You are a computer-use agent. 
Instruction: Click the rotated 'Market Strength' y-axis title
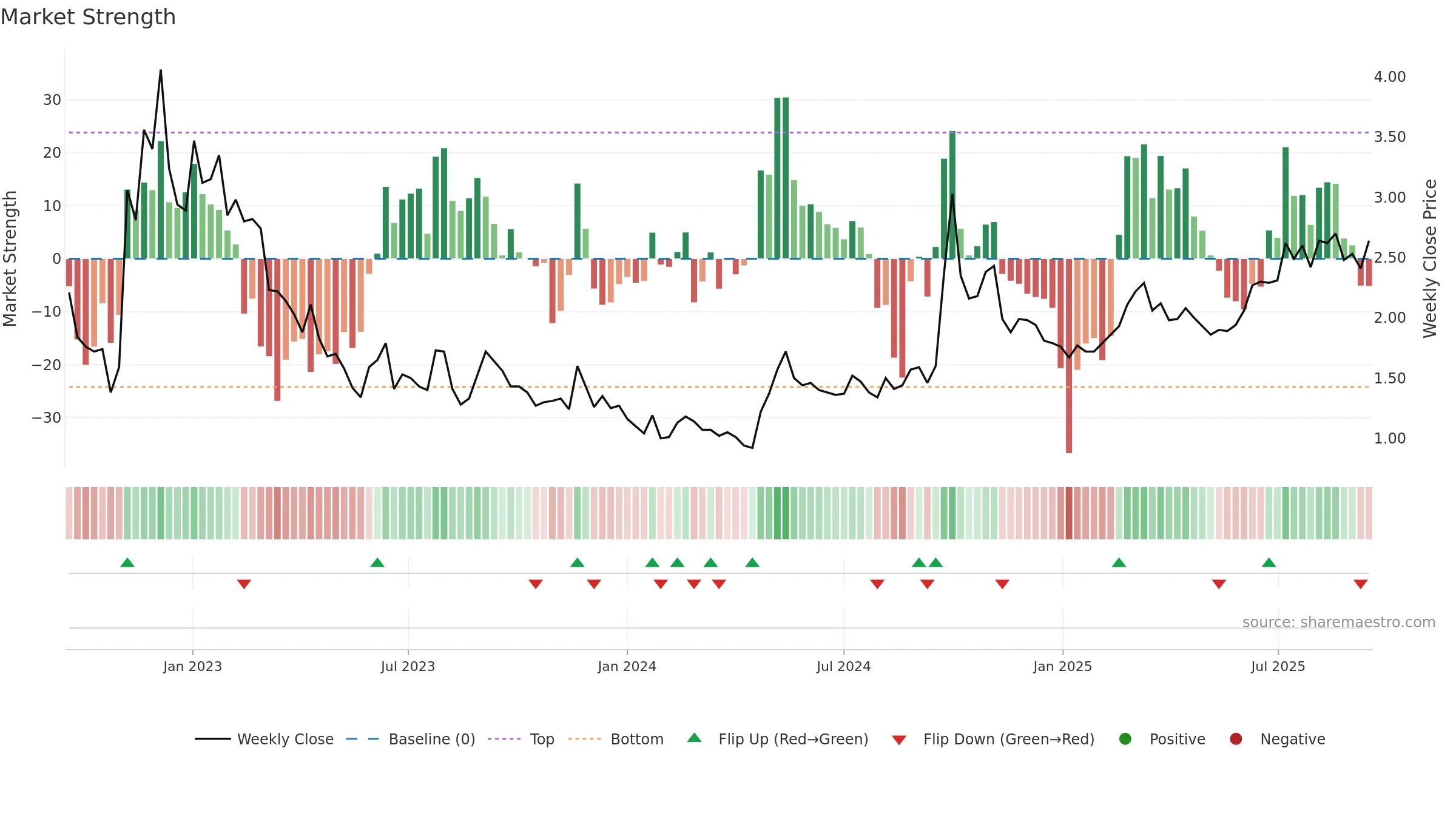point(10,258)
